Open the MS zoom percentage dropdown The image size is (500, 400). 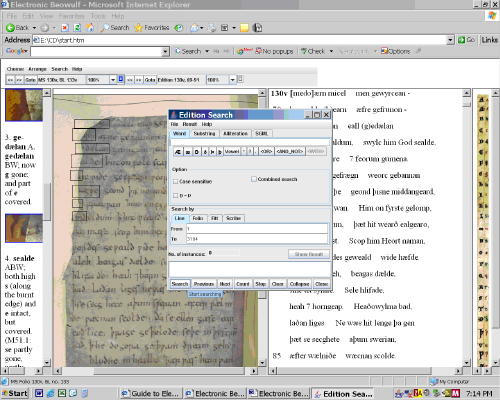point(113,80)
